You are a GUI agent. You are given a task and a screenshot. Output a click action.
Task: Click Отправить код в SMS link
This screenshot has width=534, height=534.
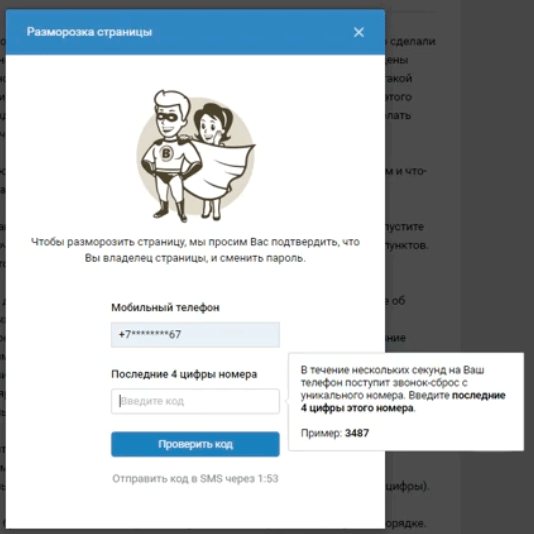click(195, 478)
